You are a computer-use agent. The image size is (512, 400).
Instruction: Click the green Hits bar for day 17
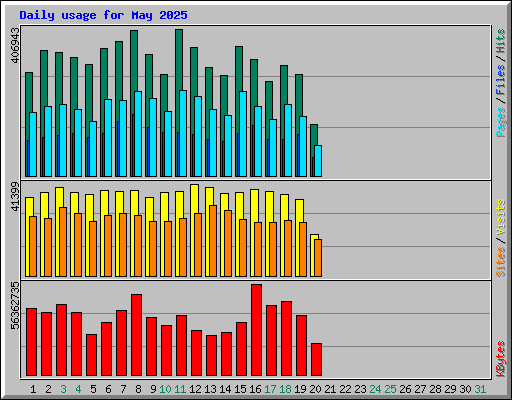pos(269,100)
